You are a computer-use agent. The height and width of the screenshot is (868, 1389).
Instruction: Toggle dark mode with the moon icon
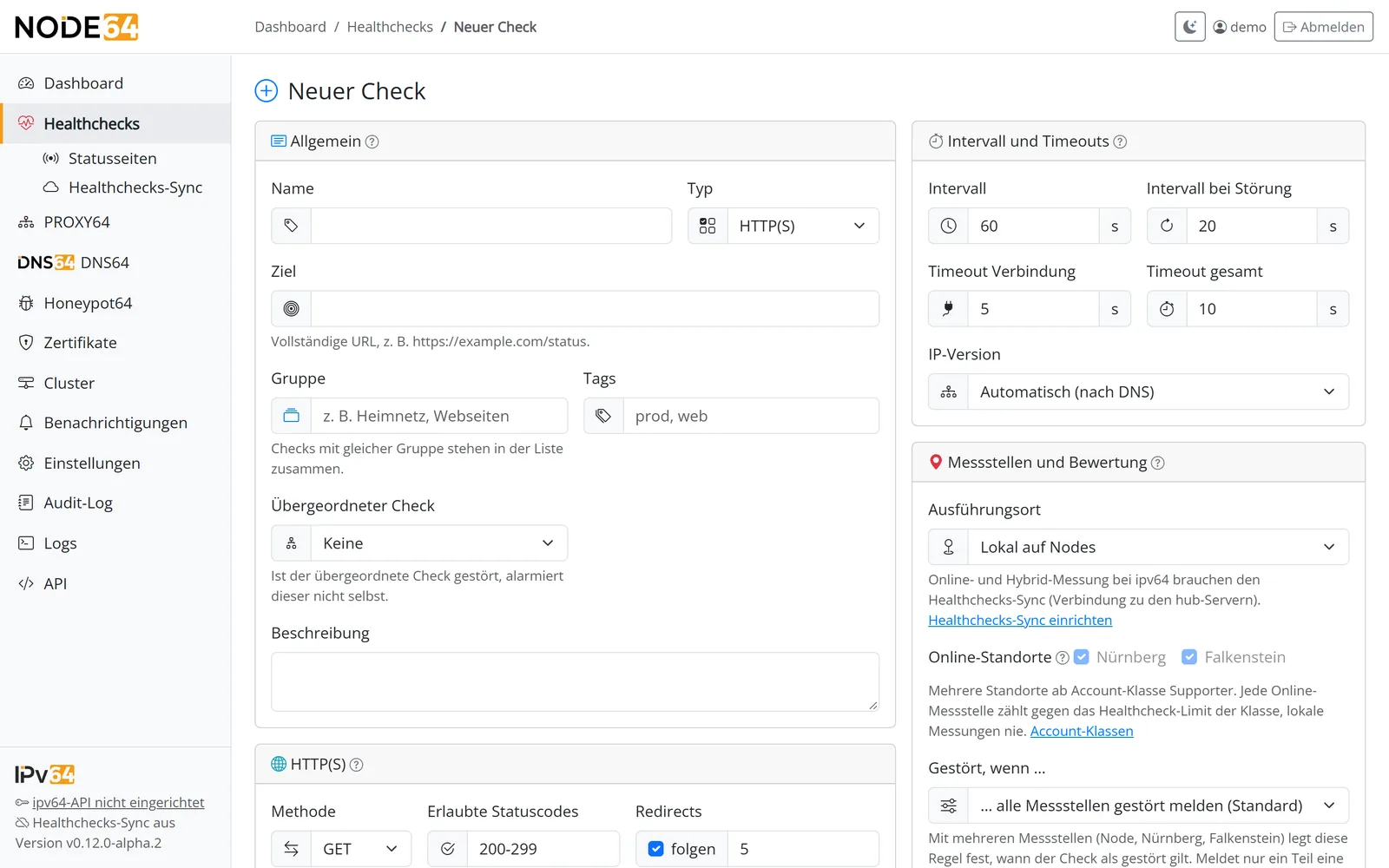(1189, 27)
